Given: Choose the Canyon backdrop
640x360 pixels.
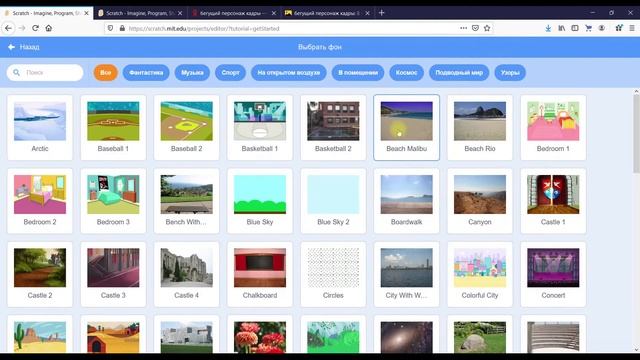Looking at the screenshot, I should pyautogui.click(x=480, y=201).
